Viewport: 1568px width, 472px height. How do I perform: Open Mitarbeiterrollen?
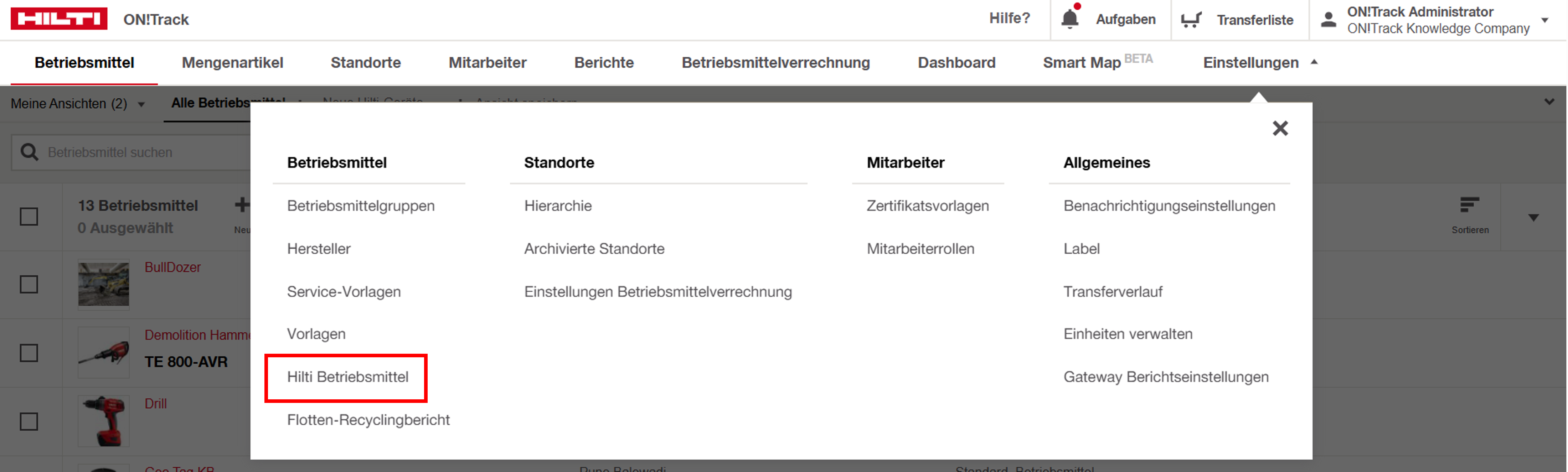point(920,249)
